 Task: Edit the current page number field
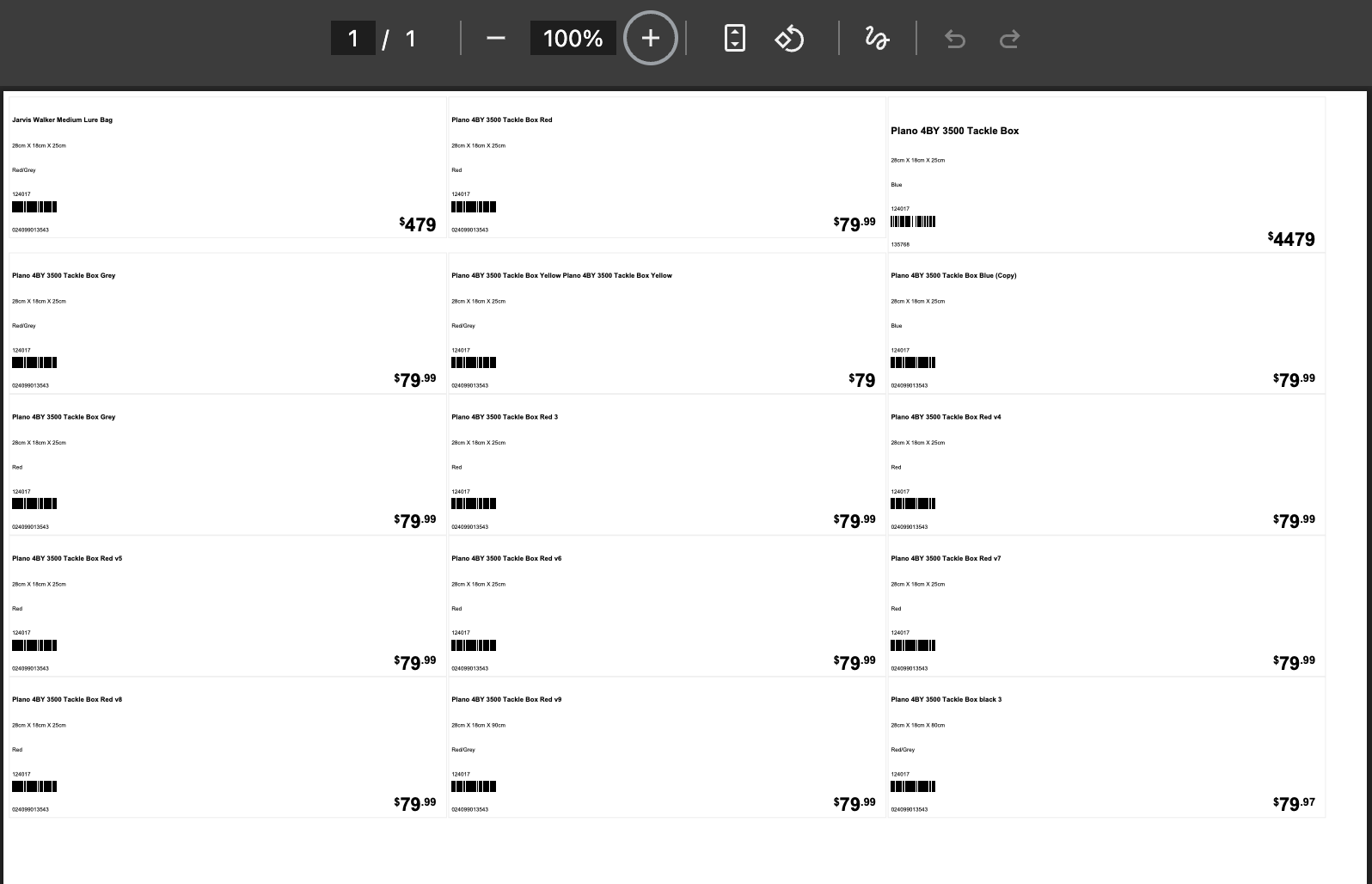tap(352, 38)
